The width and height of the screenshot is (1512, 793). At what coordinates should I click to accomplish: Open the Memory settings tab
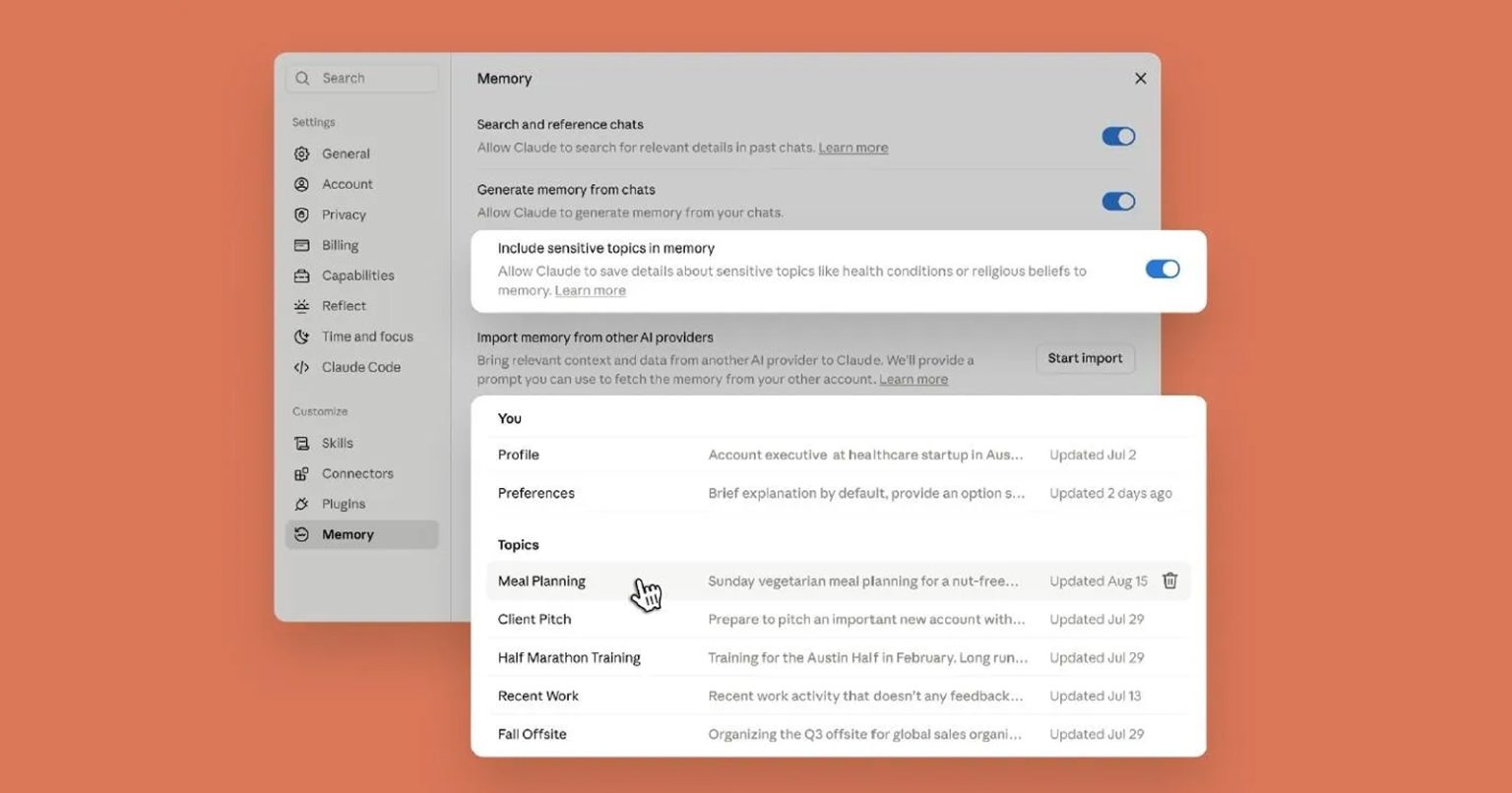[362, 535]
